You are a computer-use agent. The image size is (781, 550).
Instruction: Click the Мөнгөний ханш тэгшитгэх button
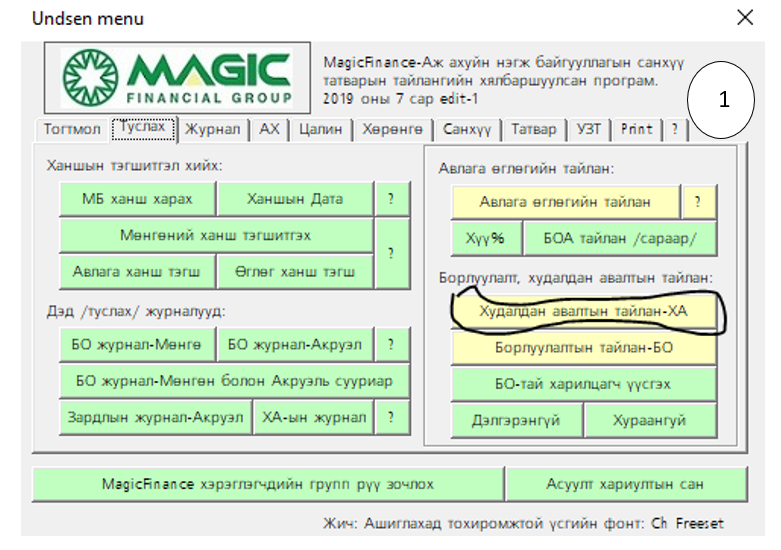(x=216, y=235)
